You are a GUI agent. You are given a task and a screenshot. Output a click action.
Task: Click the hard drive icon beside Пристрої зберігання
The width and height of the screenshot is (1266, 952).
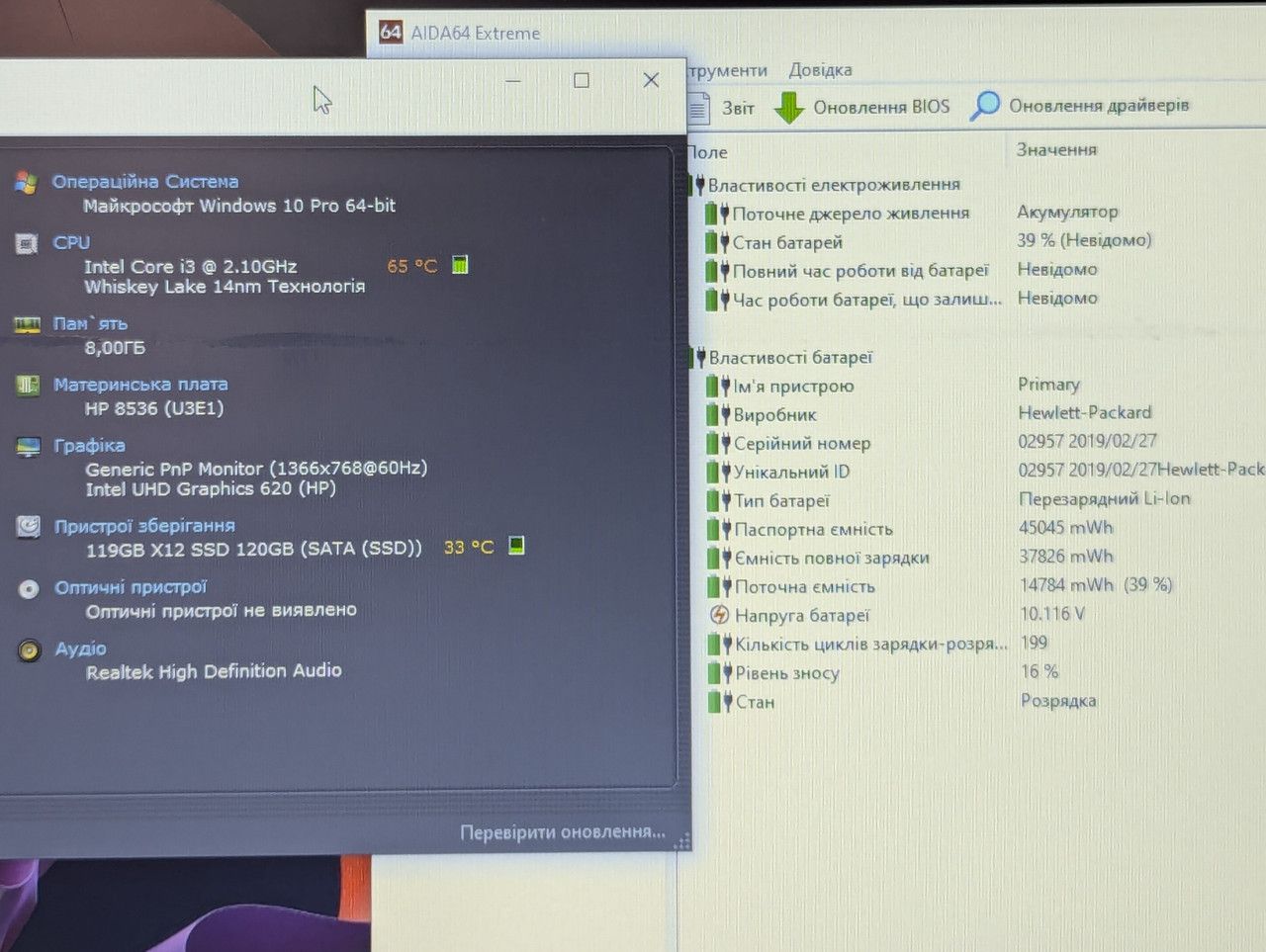[x=29, y=527]
